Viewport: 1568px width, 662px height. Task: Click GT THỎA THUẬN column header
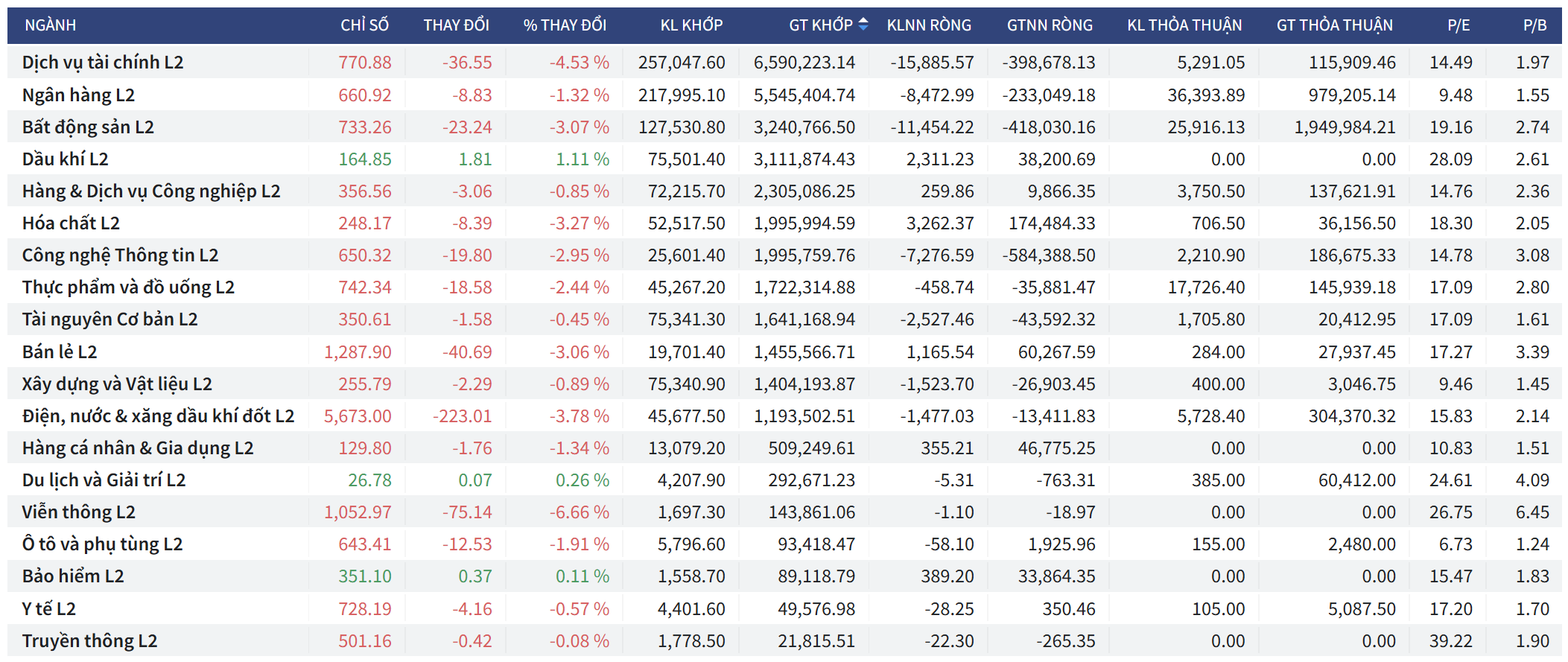tap(1334, 25)
